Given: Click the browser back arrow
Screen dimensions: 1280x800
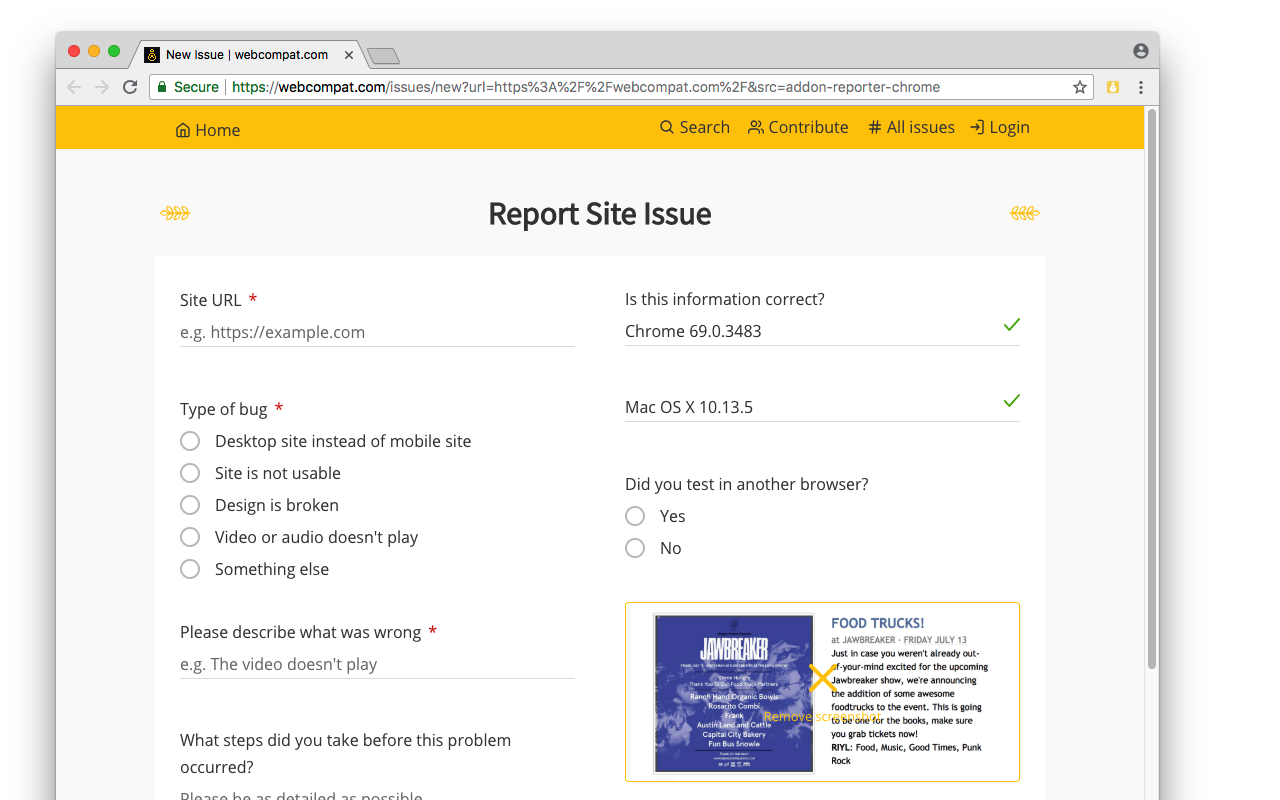Looking at the screenshot, I should click(x=73, y=87).
